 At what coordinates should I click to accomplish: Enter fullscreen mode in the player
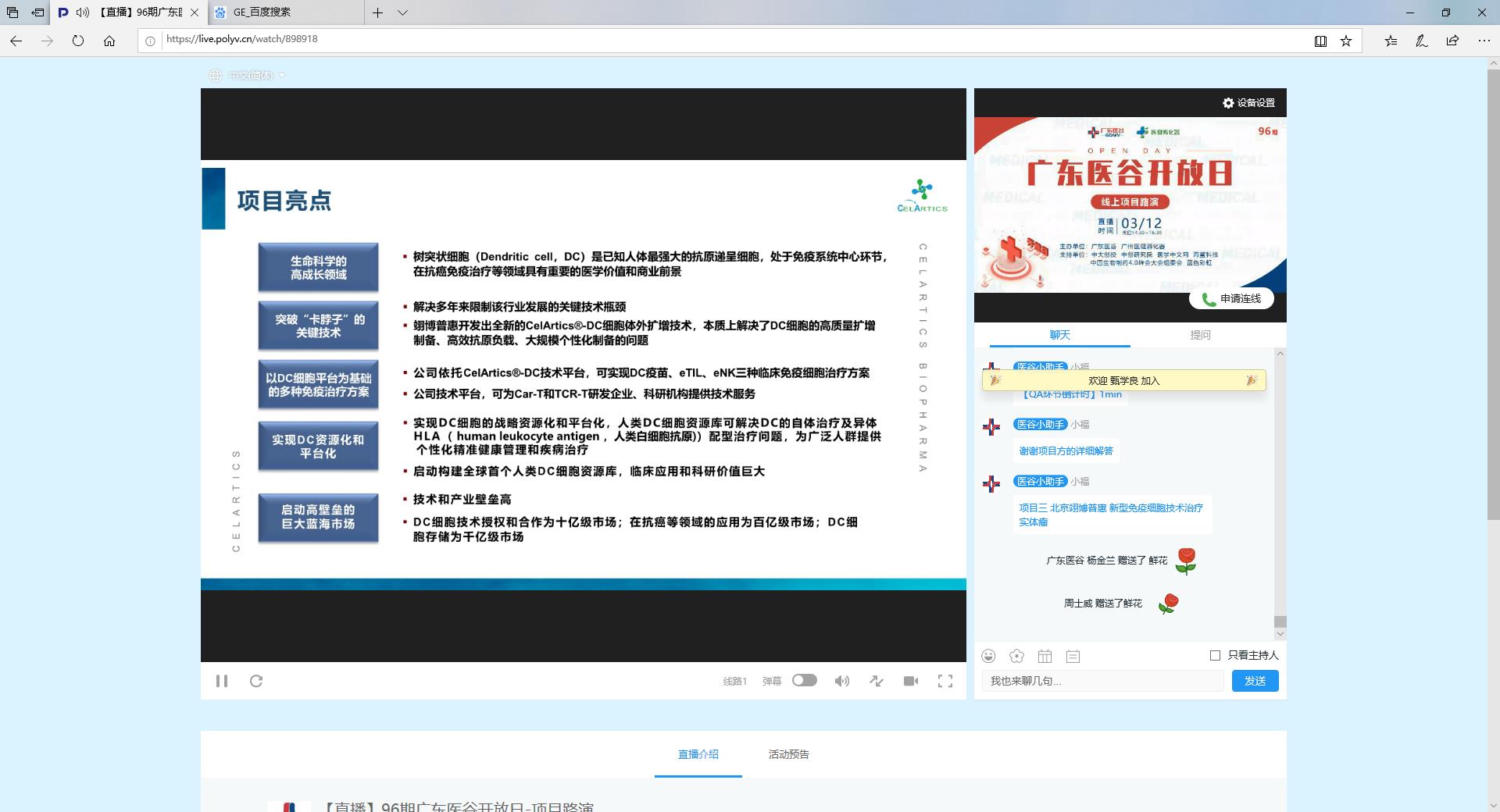(945, 681)
